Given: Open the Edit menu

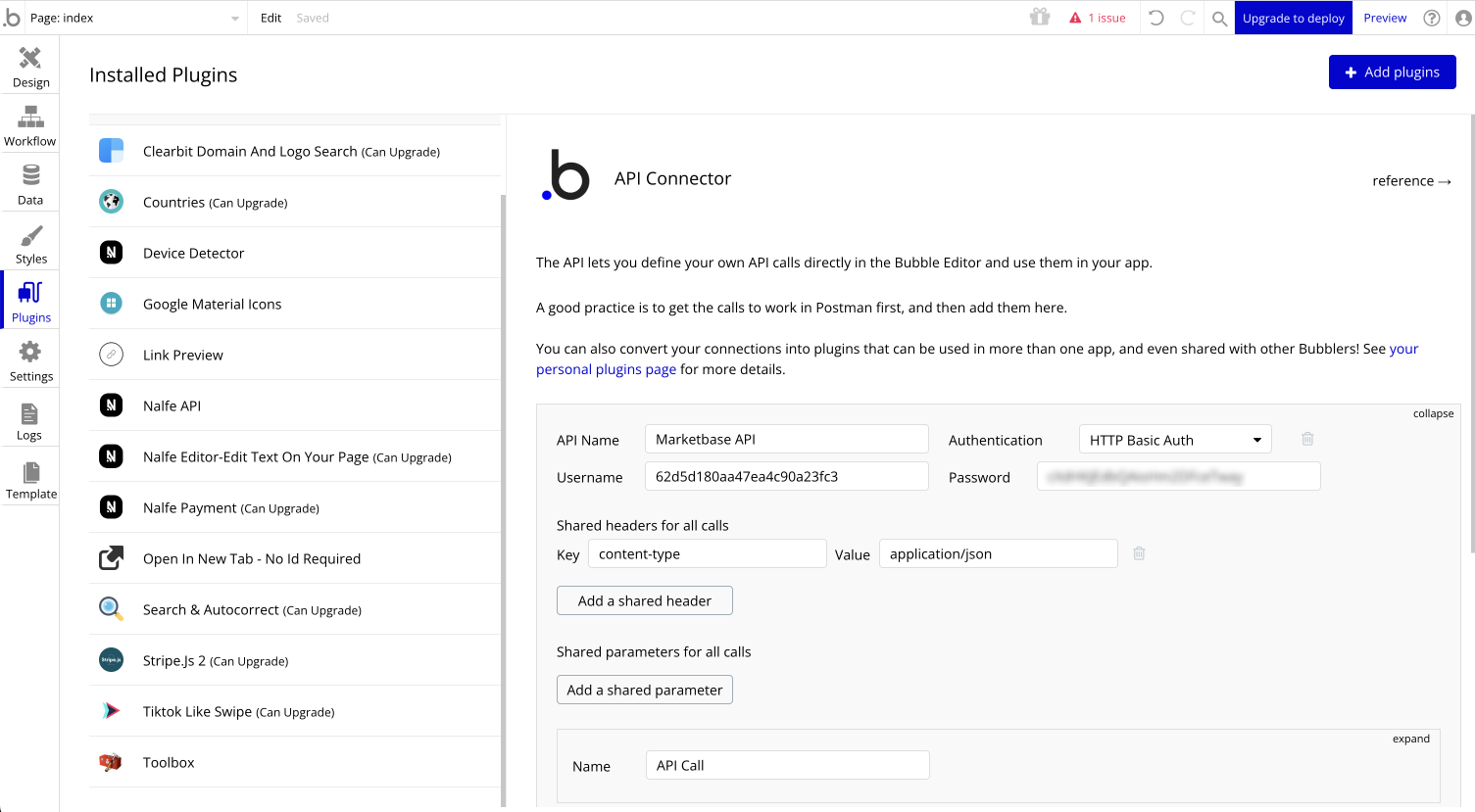Looking at the screenshot, I should click(x=270, y=18).
